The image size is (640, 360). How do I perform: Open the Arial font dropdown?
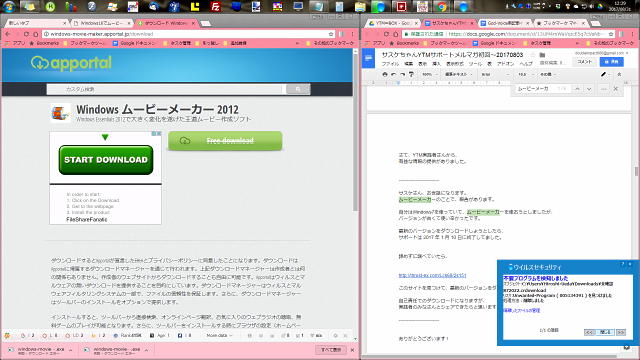(495, 74)
